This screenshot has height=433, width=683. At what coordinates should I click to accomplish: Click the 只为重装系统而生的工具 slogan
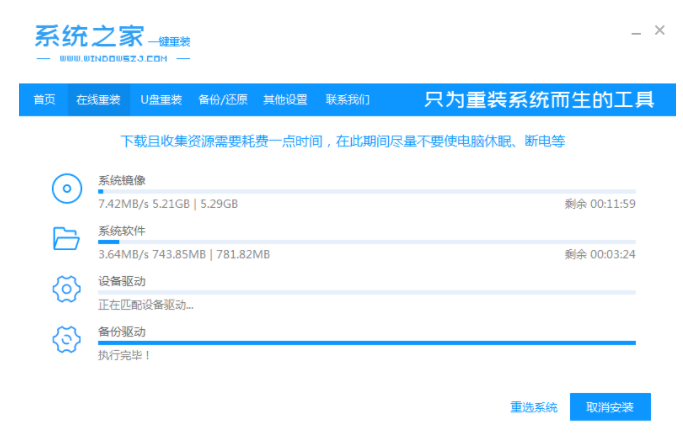coord(539,100)
